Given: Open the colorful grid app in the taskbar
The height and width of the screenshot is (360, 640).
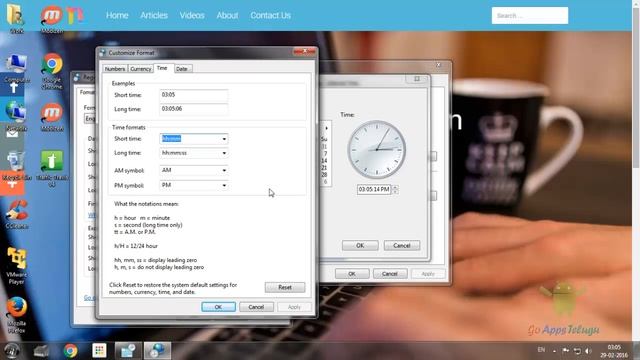Looking at the screenshot, I should click(99, 351).
